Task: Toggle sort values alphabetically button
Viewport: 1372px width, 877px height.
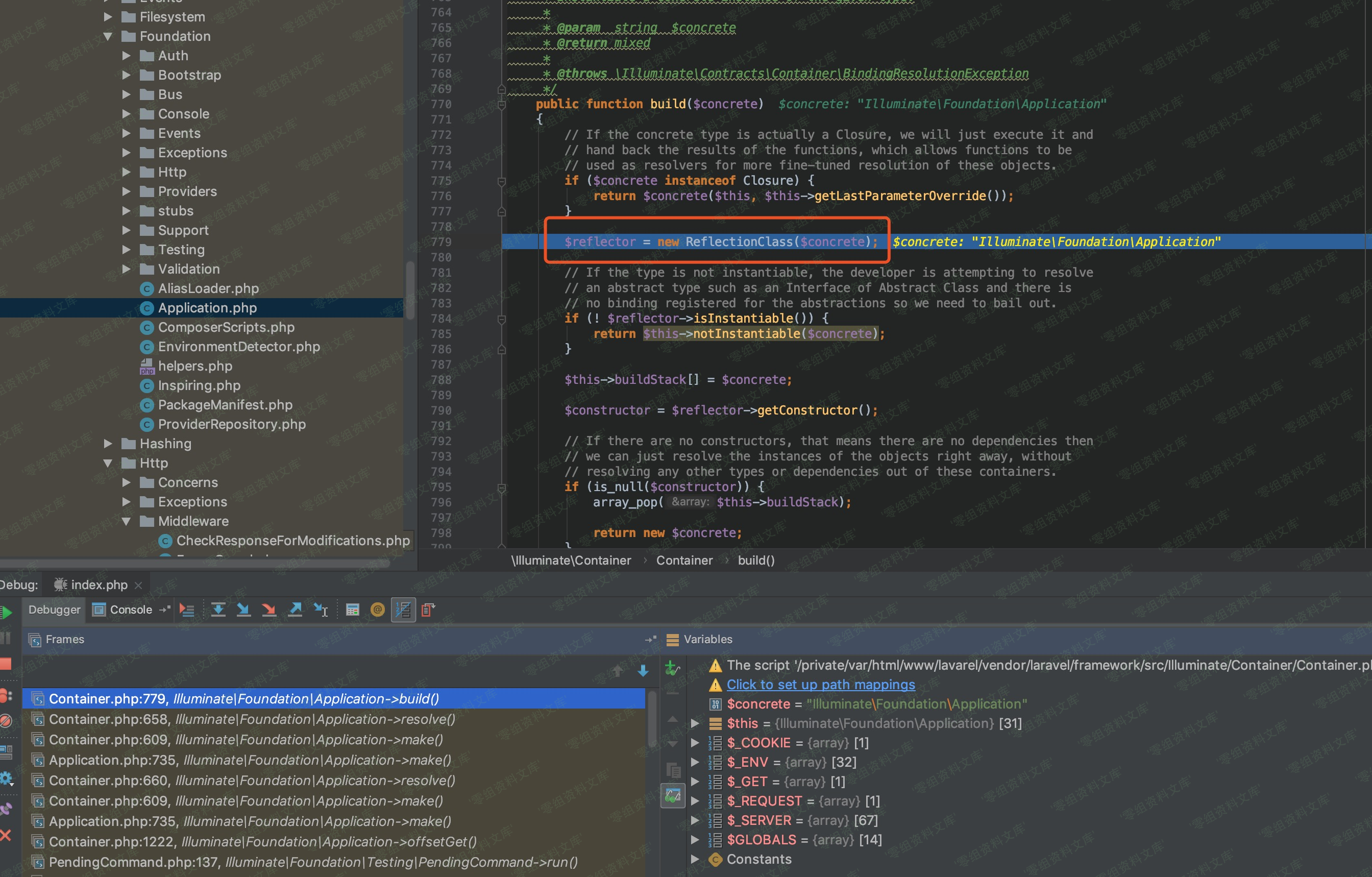Action: (403, 610)
